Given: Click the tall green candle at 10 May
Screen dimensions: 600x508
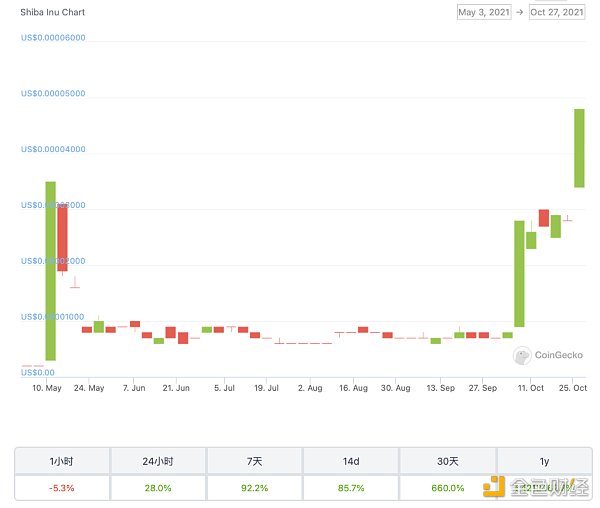Looking at the screenshot, I should (x=50, y=270).
